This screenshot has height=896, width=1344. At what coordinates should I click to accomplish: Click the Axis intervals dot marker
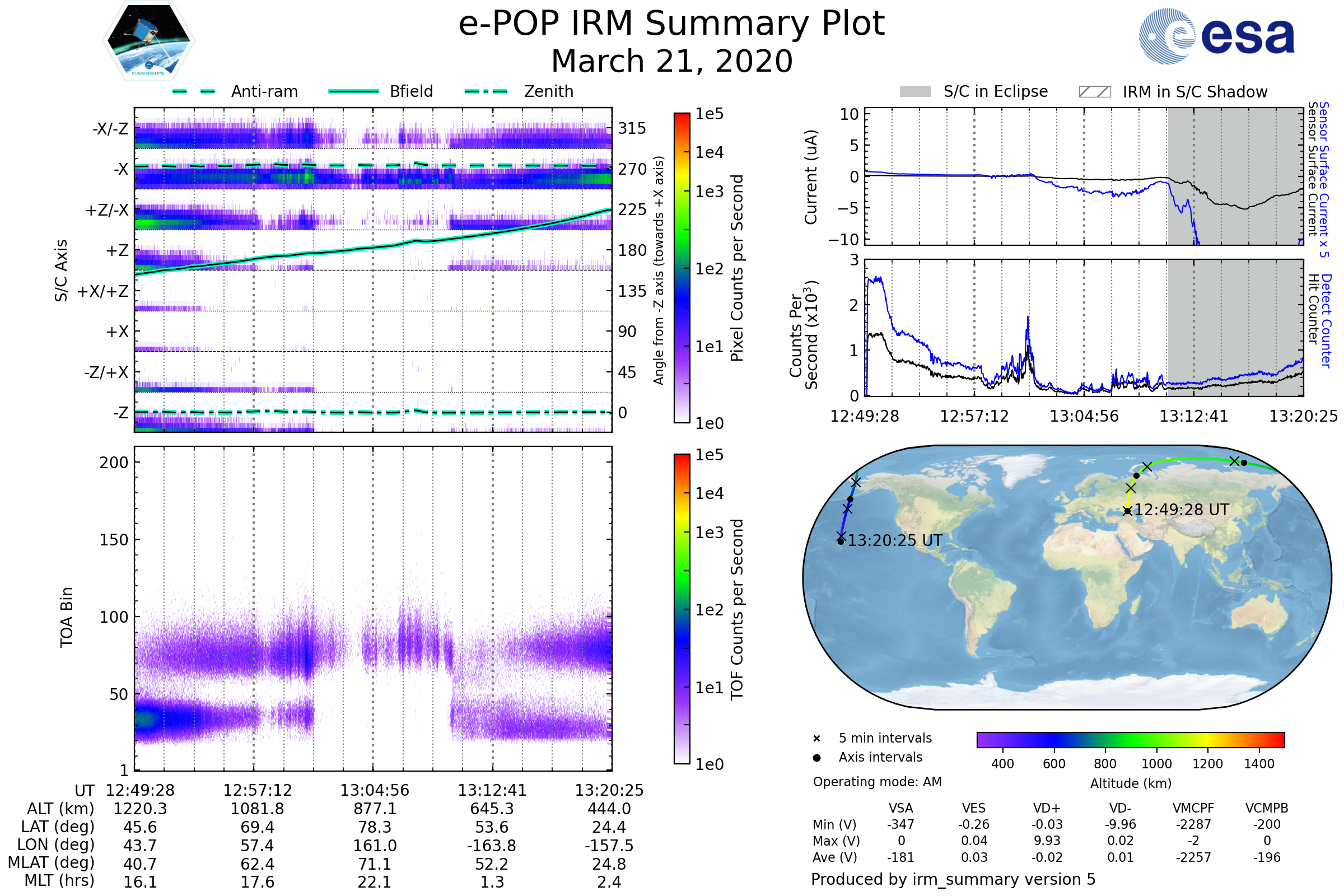(x=816, y=758)
